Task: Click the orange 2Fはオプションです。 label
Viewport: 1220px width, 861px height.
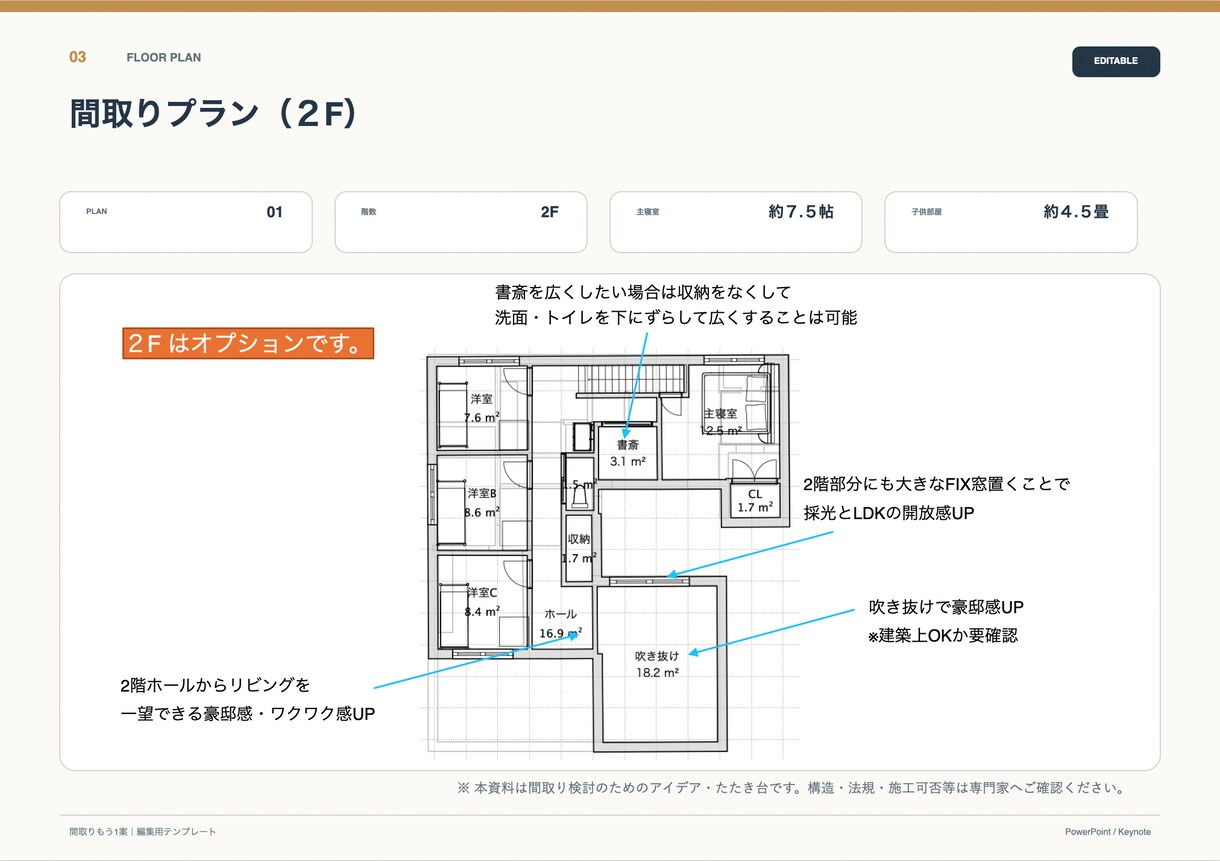Action: tap(248, 343)
